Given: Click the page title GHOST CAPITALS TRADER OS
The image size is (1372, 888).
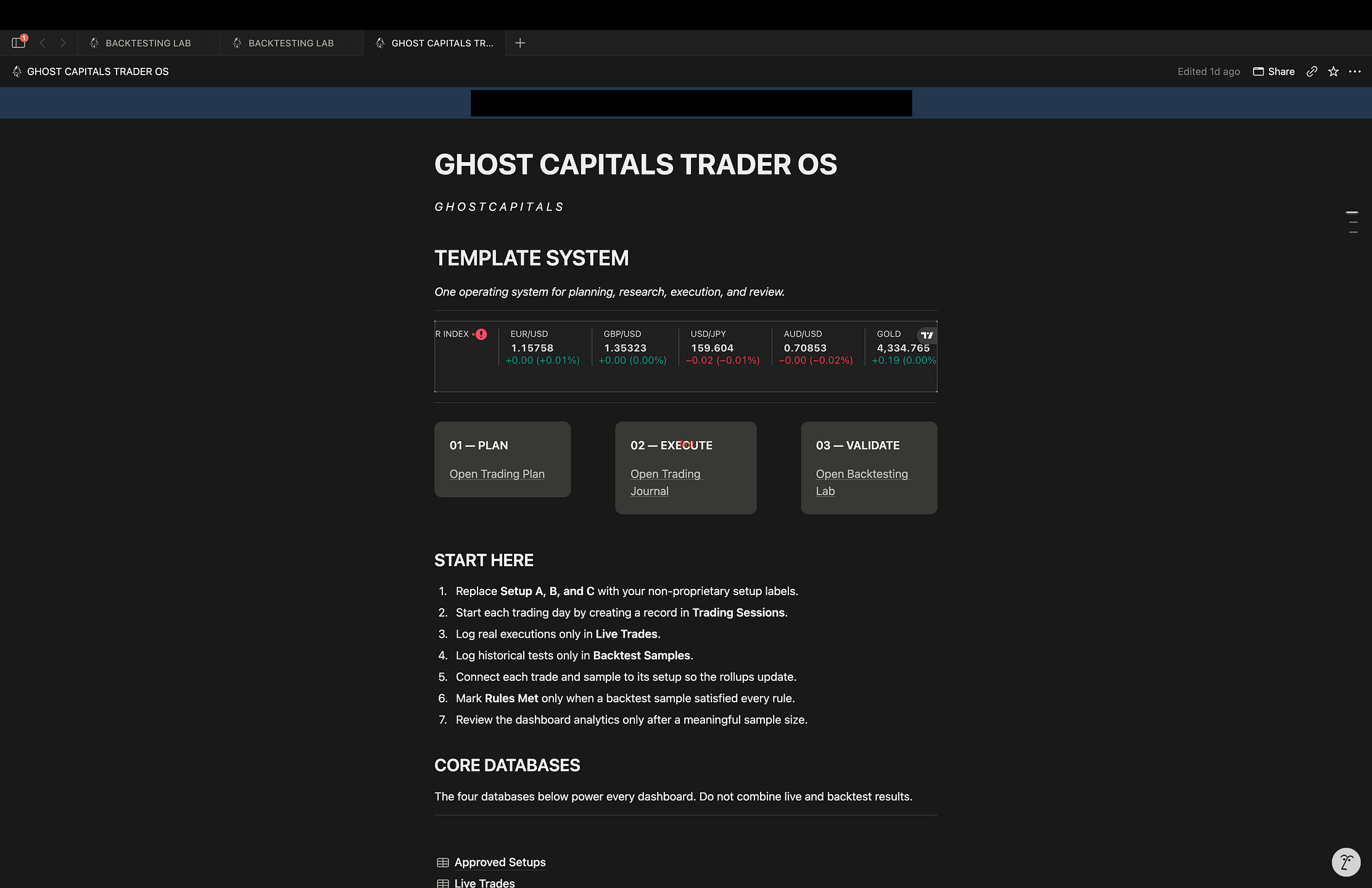Looking at the screenshot, I should 636,165.
